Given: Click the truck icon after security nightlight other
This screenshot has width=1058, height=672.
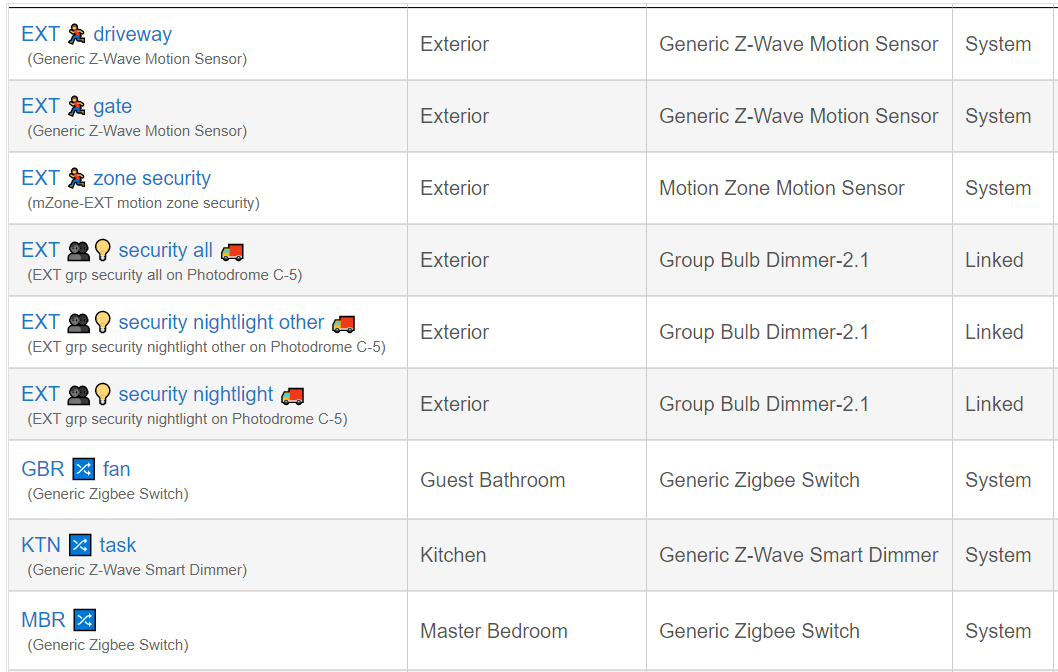Looking at the screenshot, I should click(x=343, y=324).
